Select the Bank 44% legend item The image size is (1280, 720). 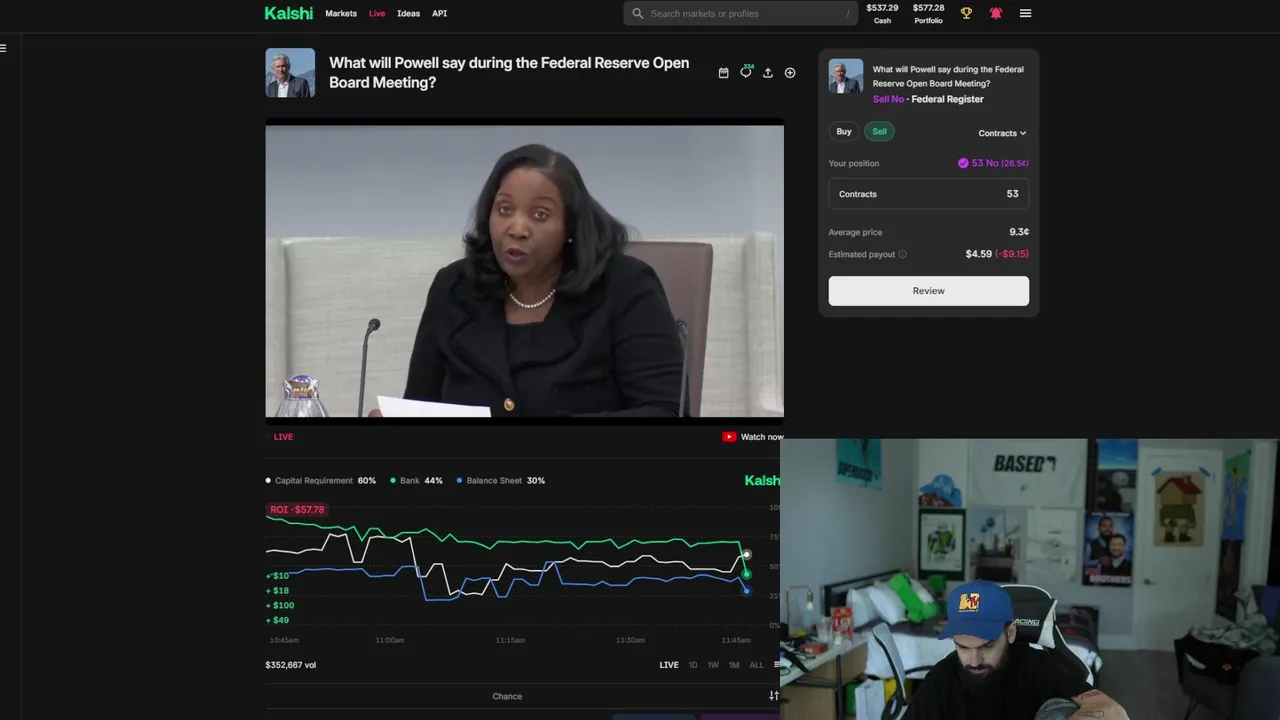(x=416, y=481)
